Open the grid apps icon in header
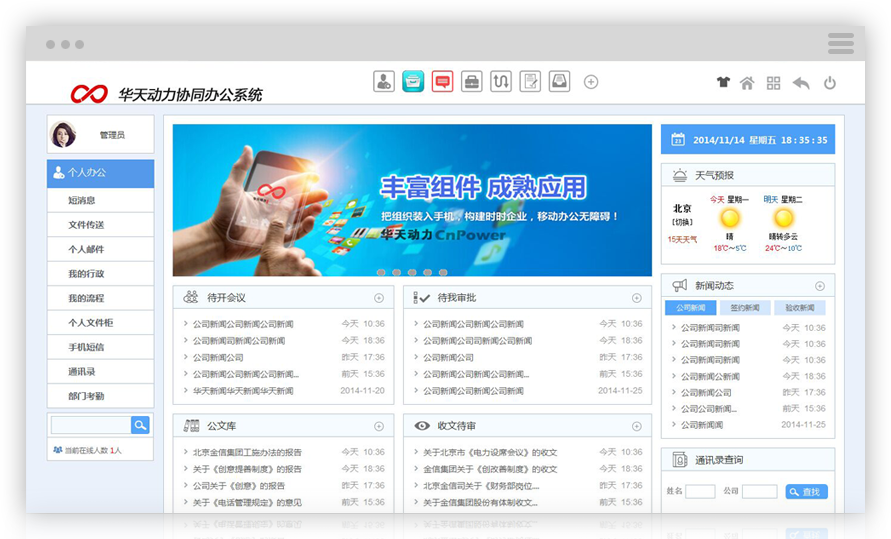 click(773, 83)
